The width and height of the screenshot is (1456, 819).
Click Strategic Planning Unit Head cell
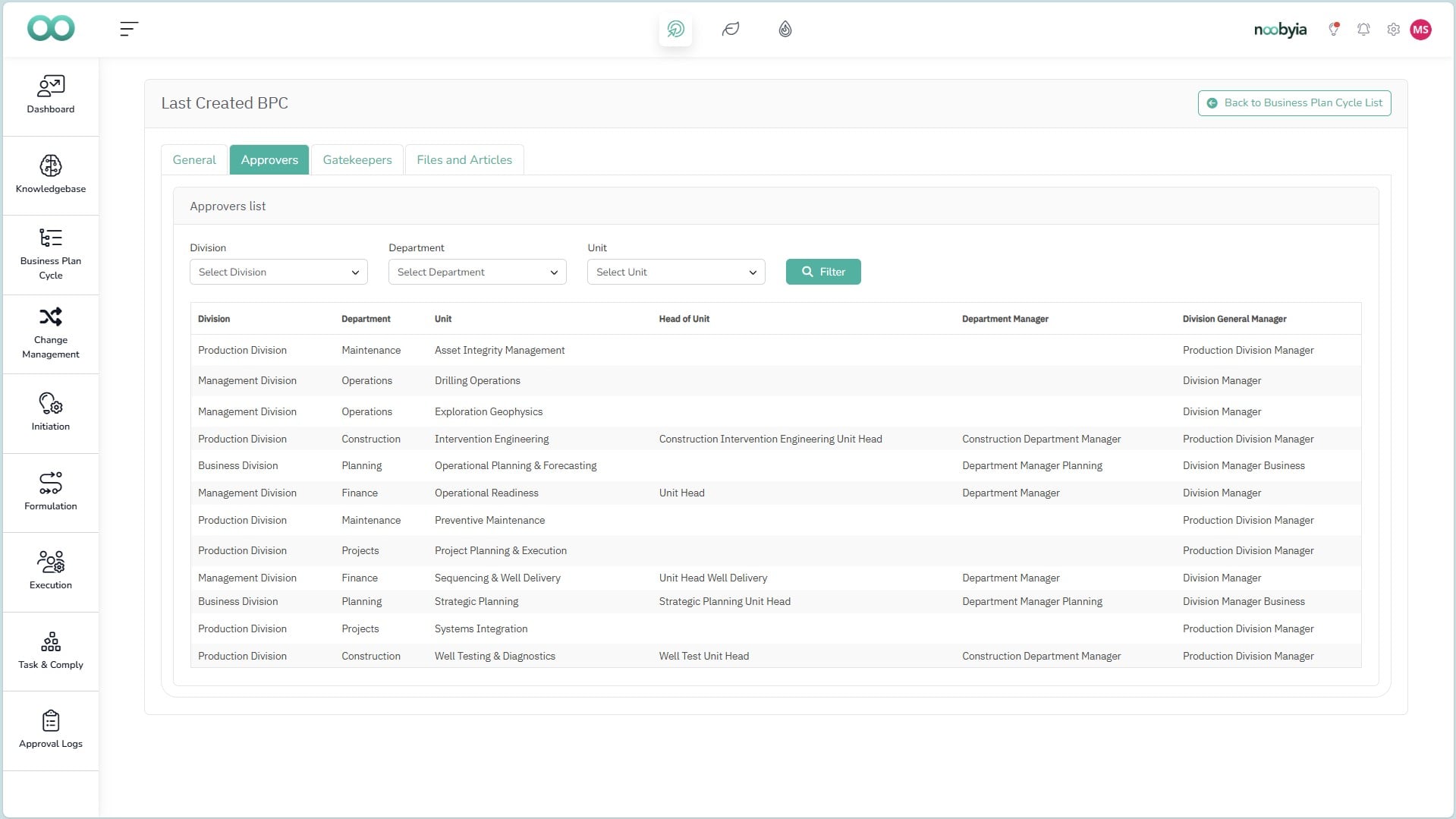pos(725,601)
